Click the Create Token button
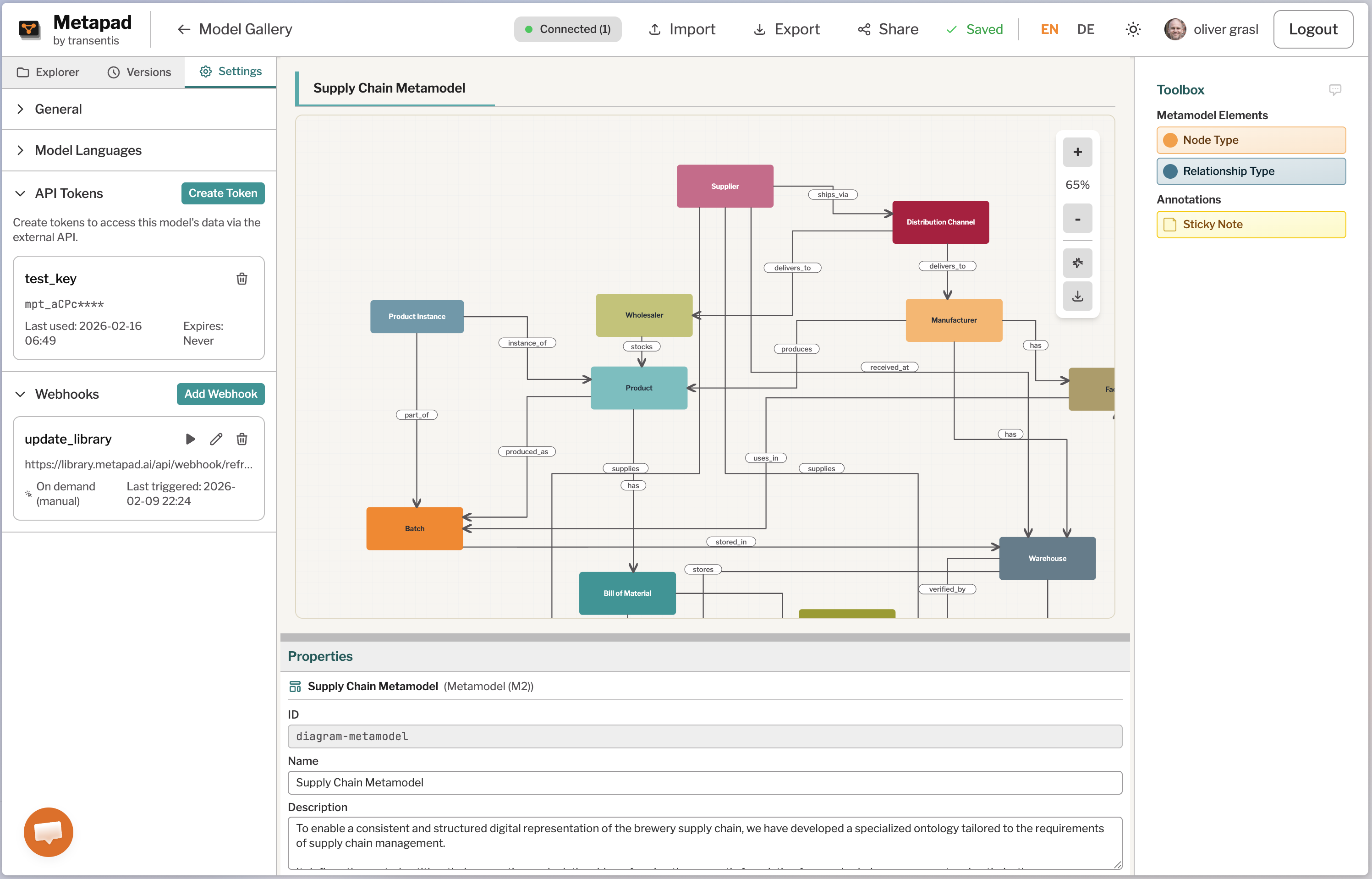 click(x=223, y=193)
